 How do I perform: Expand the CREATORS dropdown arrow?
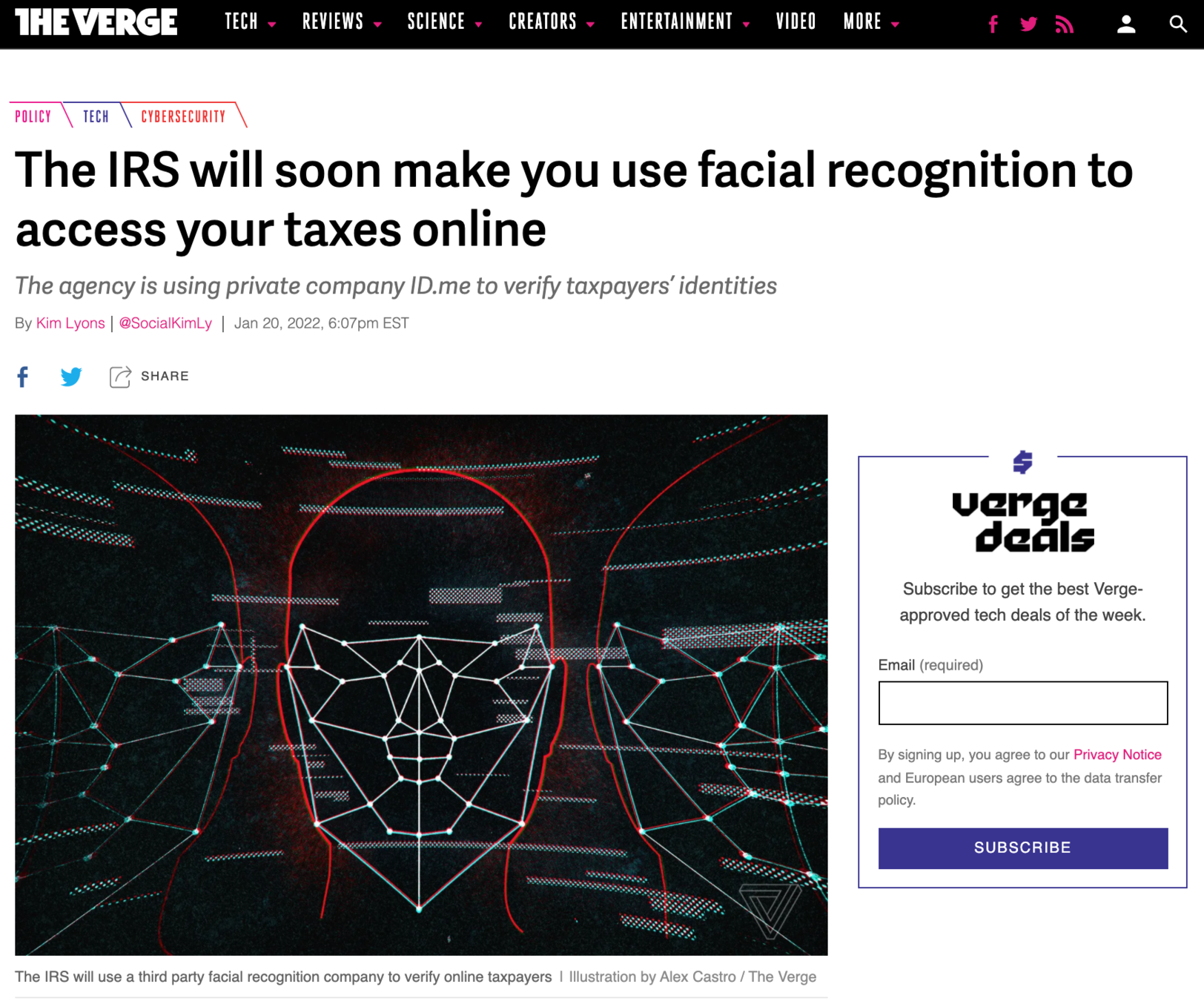(x=591, y=25)
